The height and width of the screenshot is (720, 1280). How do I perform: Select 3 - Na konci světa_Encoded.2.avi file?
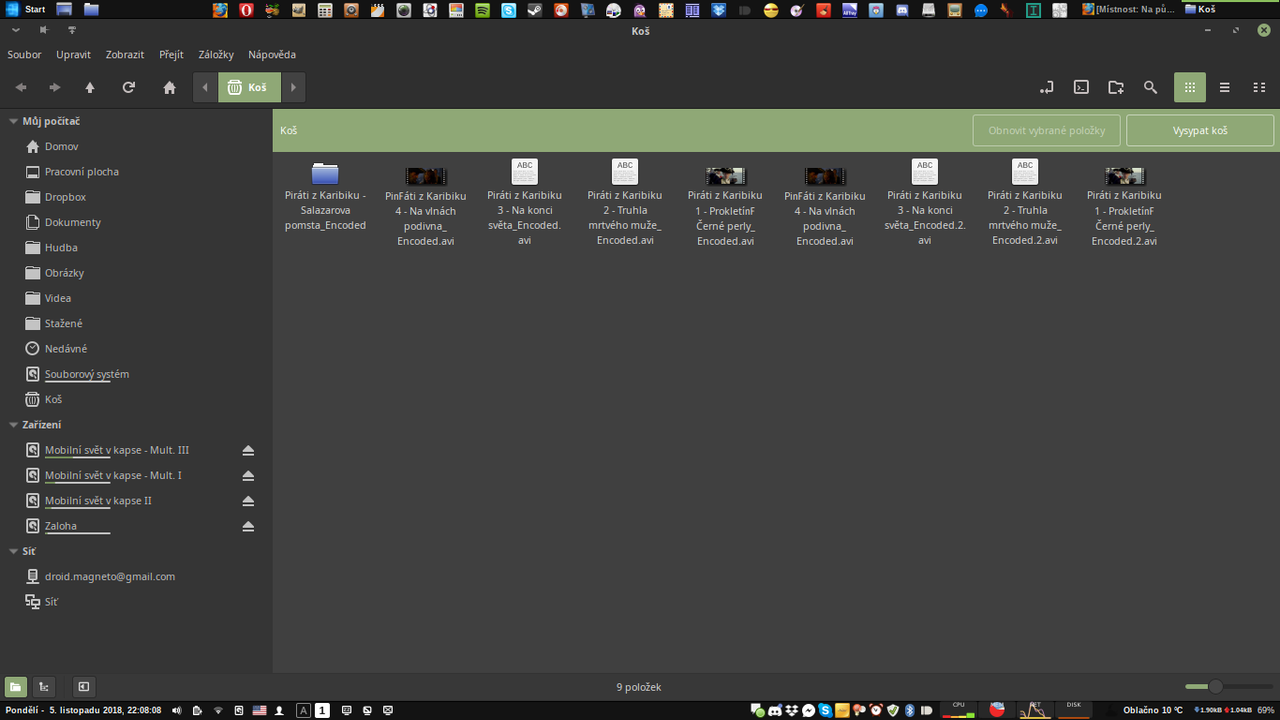[x=925, y=203]
